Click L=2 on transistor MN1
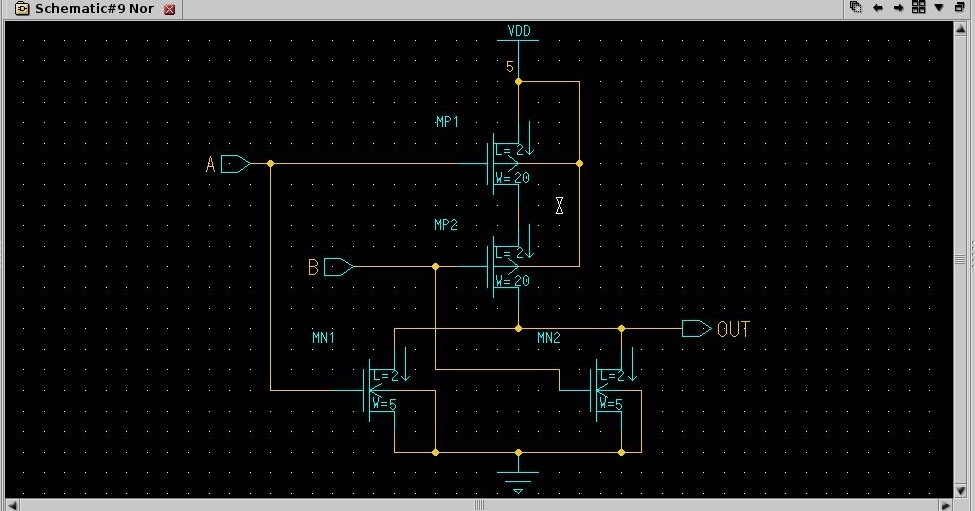The width and height of the screenshot is (975, 511). click(x=386, y=376)
